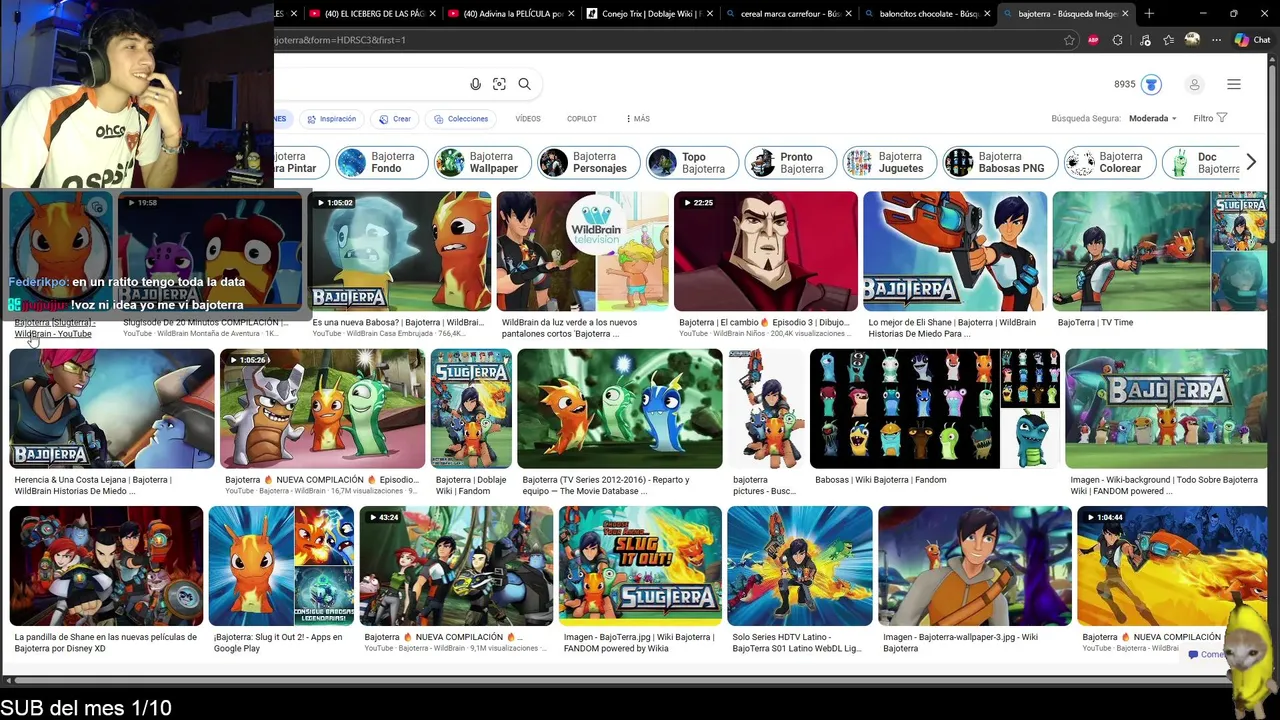The image size is (1280, 720).
Task: Open Lo mejor de Eli Shane image
Action: coord(955,251)
